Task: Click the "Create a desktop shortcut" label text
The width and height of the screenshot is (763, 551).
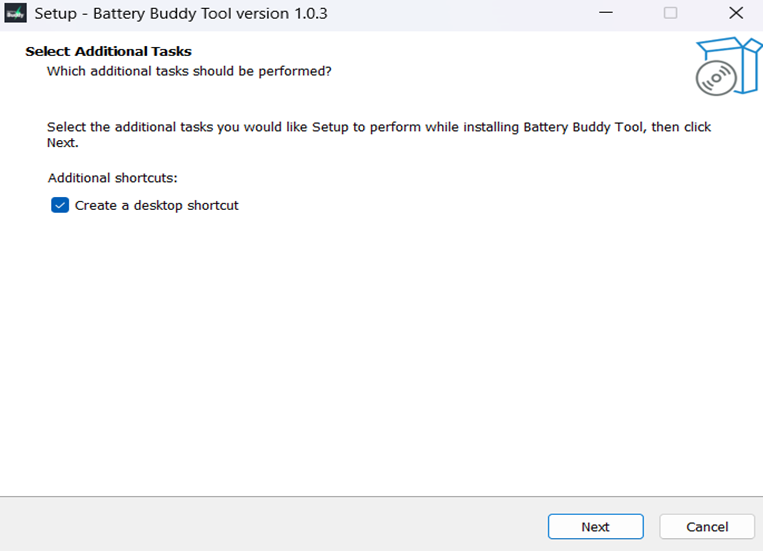Action: click(x=156, y=205)
